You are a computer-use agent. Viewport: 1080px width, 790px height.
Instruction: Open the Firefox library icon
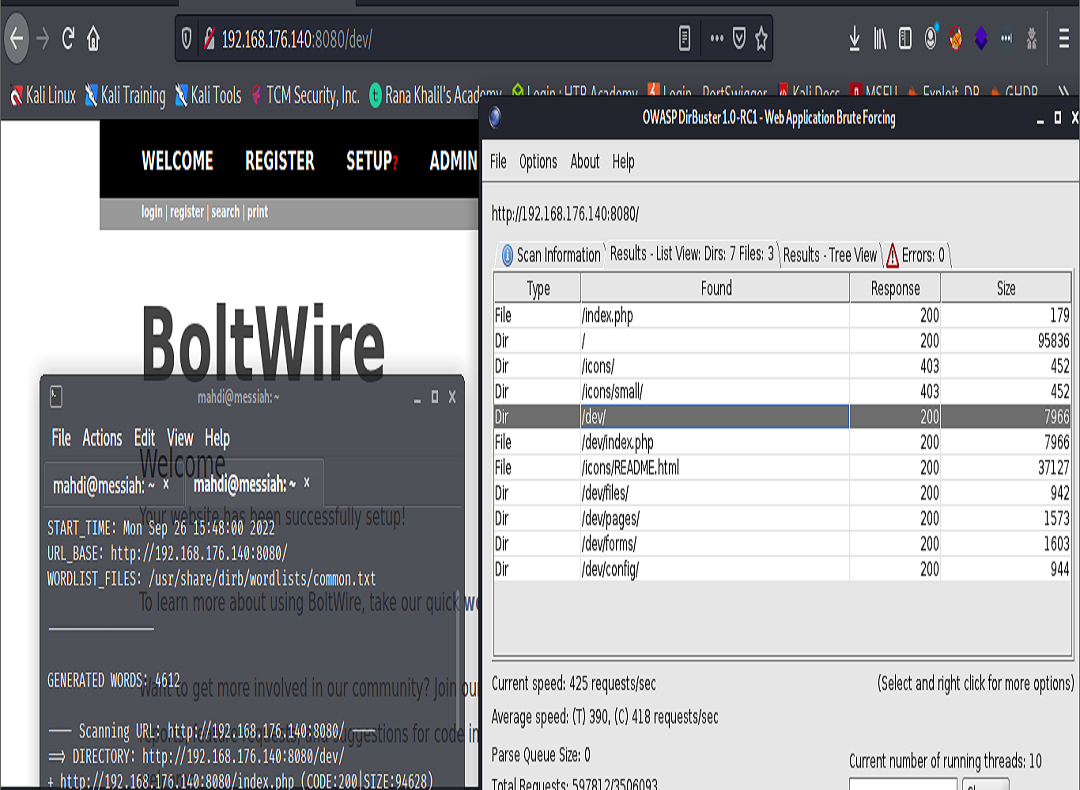click(880, 39)
